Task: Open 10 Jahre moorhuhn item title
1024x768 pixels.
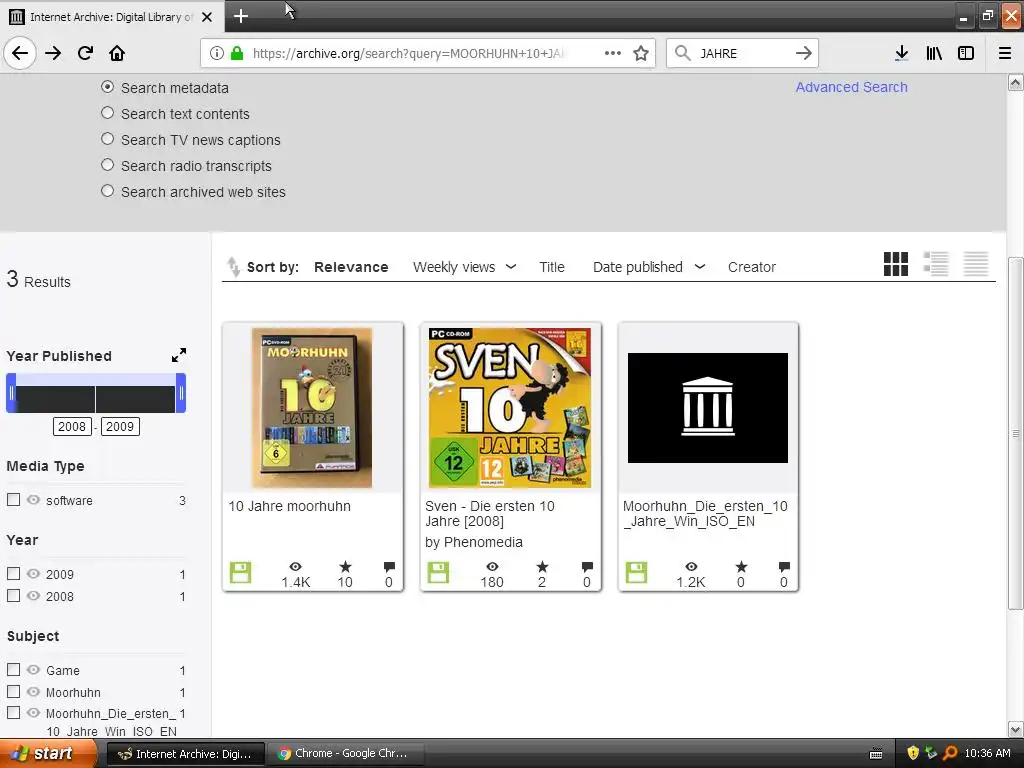Action: point(289,506)
